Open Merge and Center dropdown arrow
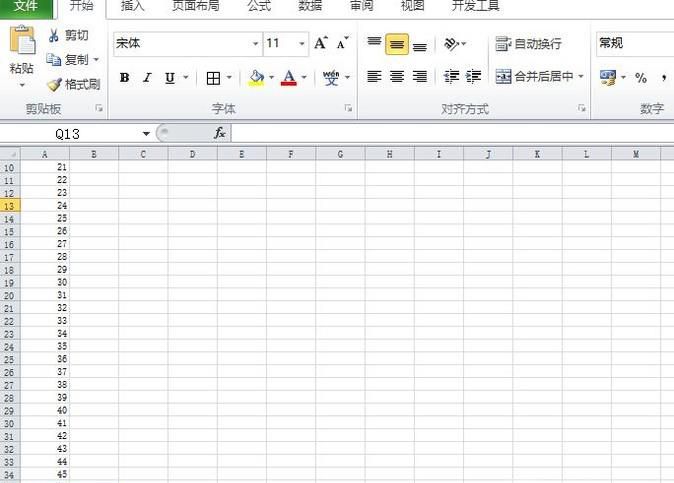 click(x=581, y=77)
